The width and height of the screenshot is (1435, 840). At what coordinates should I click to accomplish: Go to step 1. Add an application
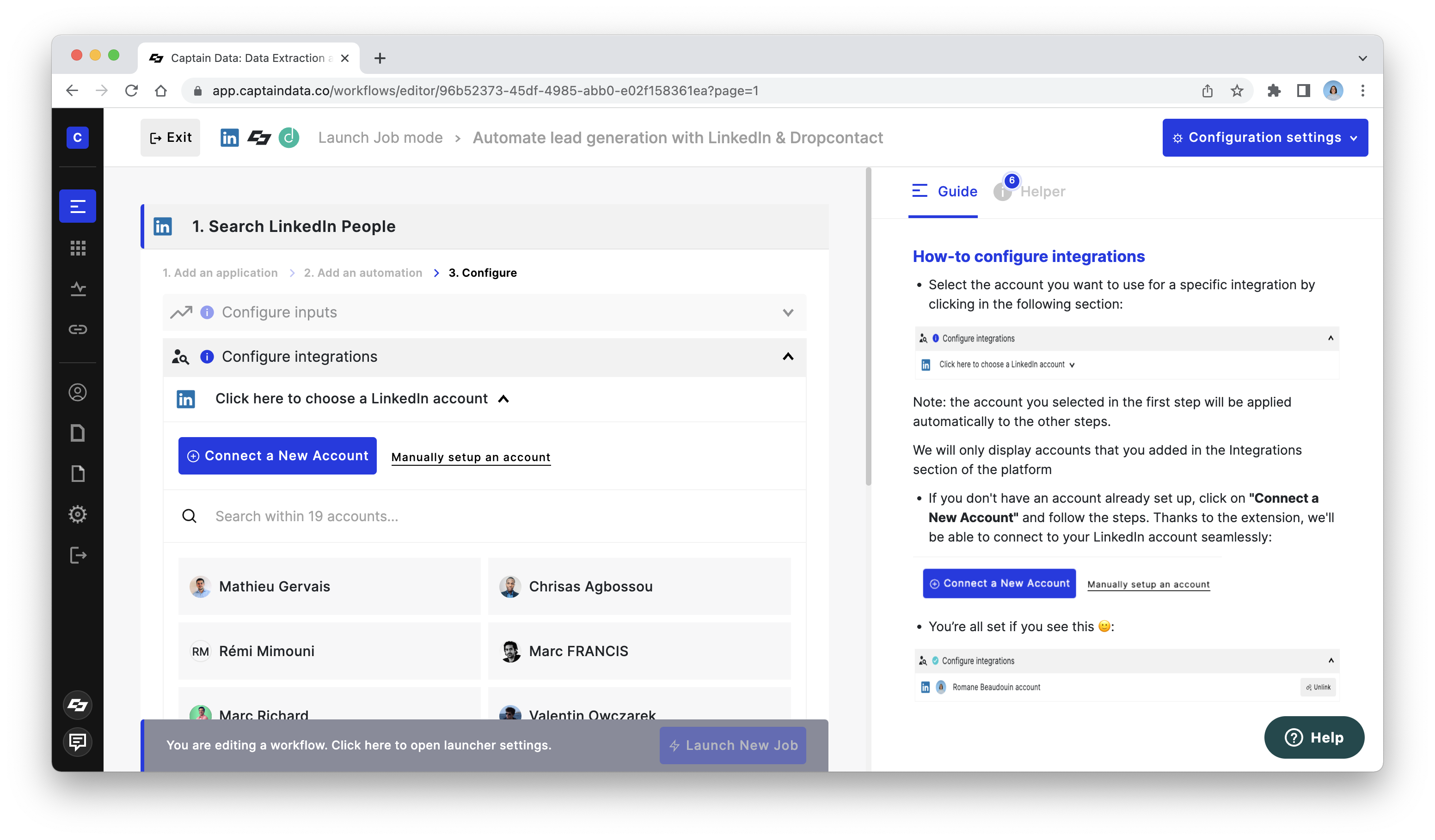pos(221,273)
